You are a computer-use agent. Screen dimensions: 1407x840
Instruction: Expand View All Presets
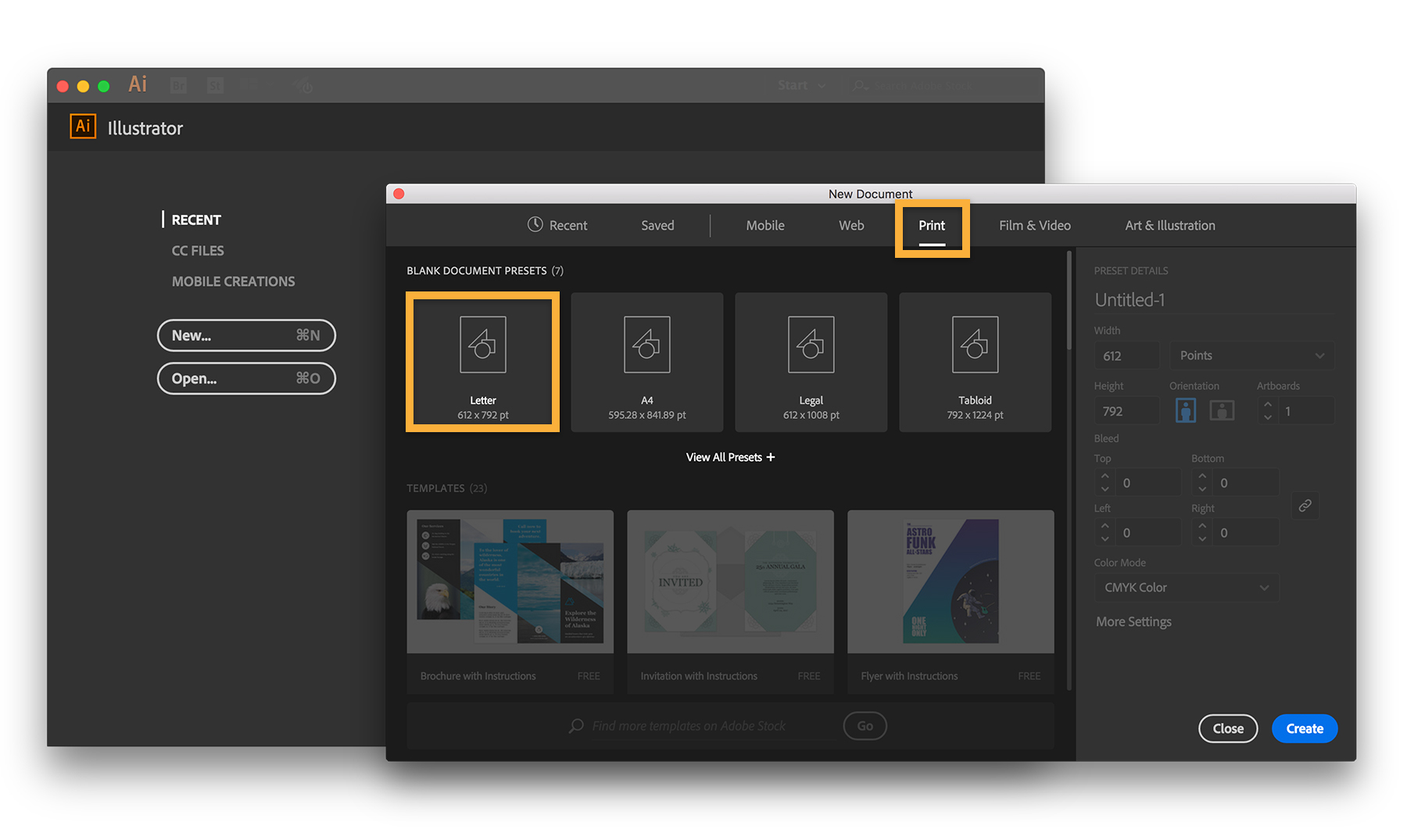(x=730, y=457)
